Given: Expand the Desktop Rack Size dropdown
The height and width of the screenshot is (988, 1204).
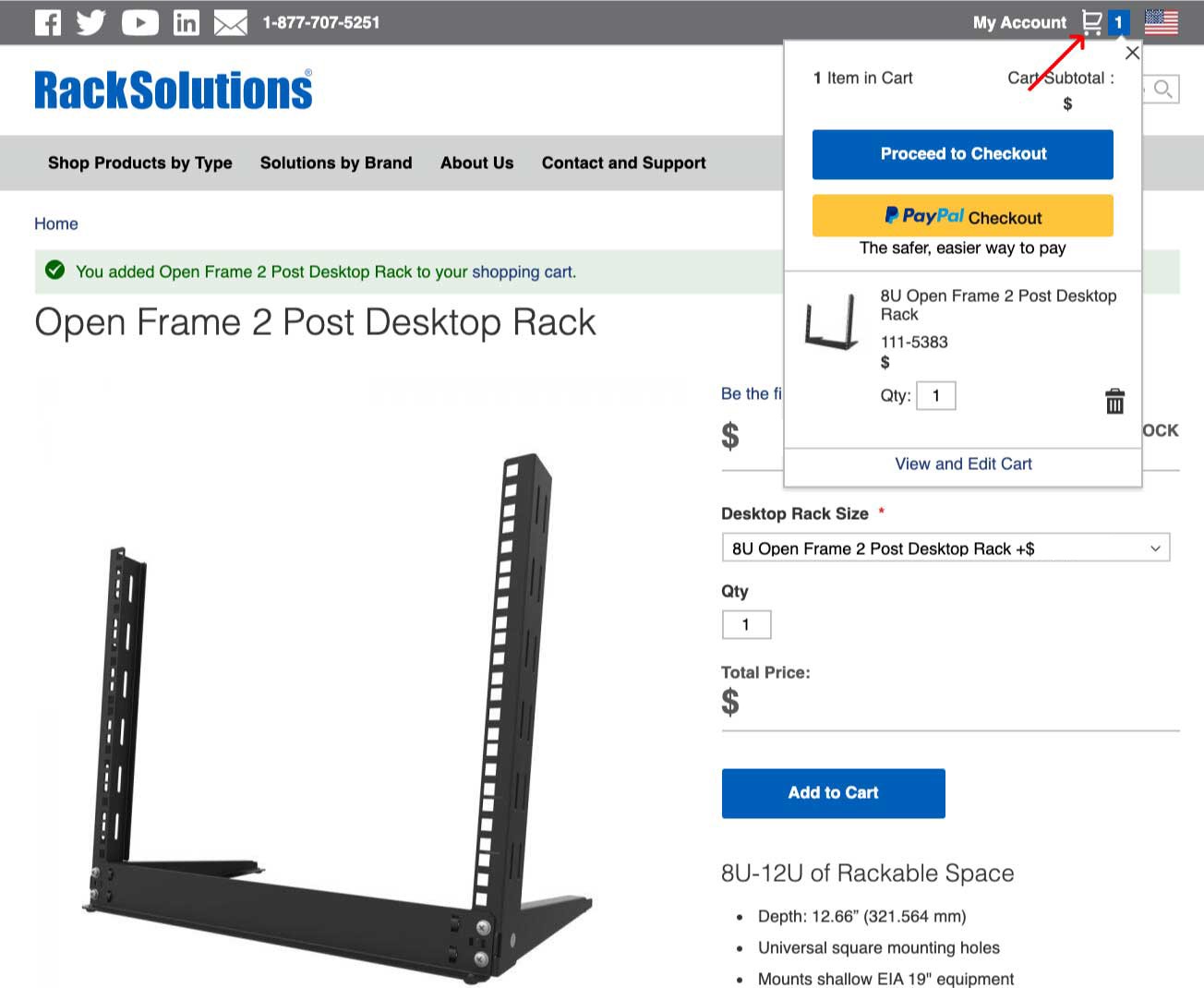Looking at the screenshot, I should [x=945, y=548].
